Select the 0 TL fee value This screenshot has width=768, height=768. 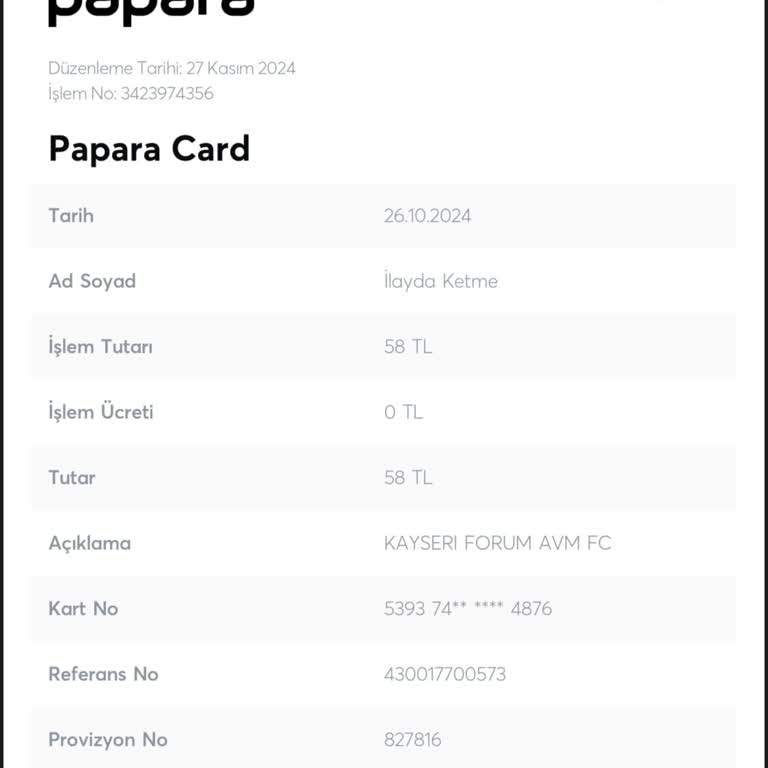point(403,412)
